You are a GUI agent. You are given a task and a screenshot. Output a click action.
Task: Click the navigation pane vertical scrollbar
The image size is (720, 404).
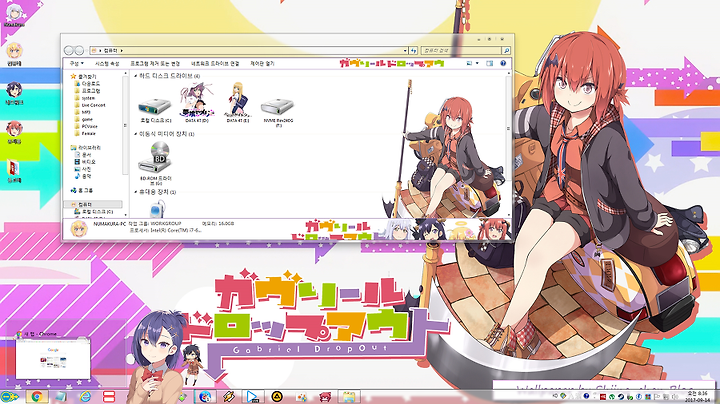(125, 125)
